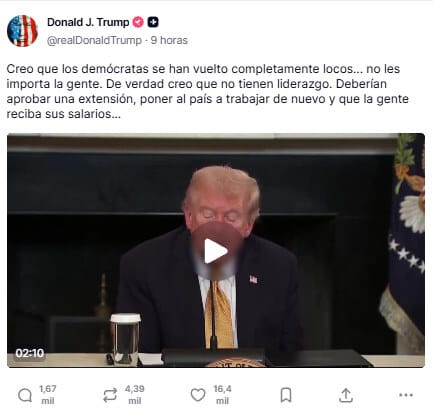Viewport: 433px width, 413px height.
Task: Click the 1,67 mil reply count
Action: (x=48, y=395)
